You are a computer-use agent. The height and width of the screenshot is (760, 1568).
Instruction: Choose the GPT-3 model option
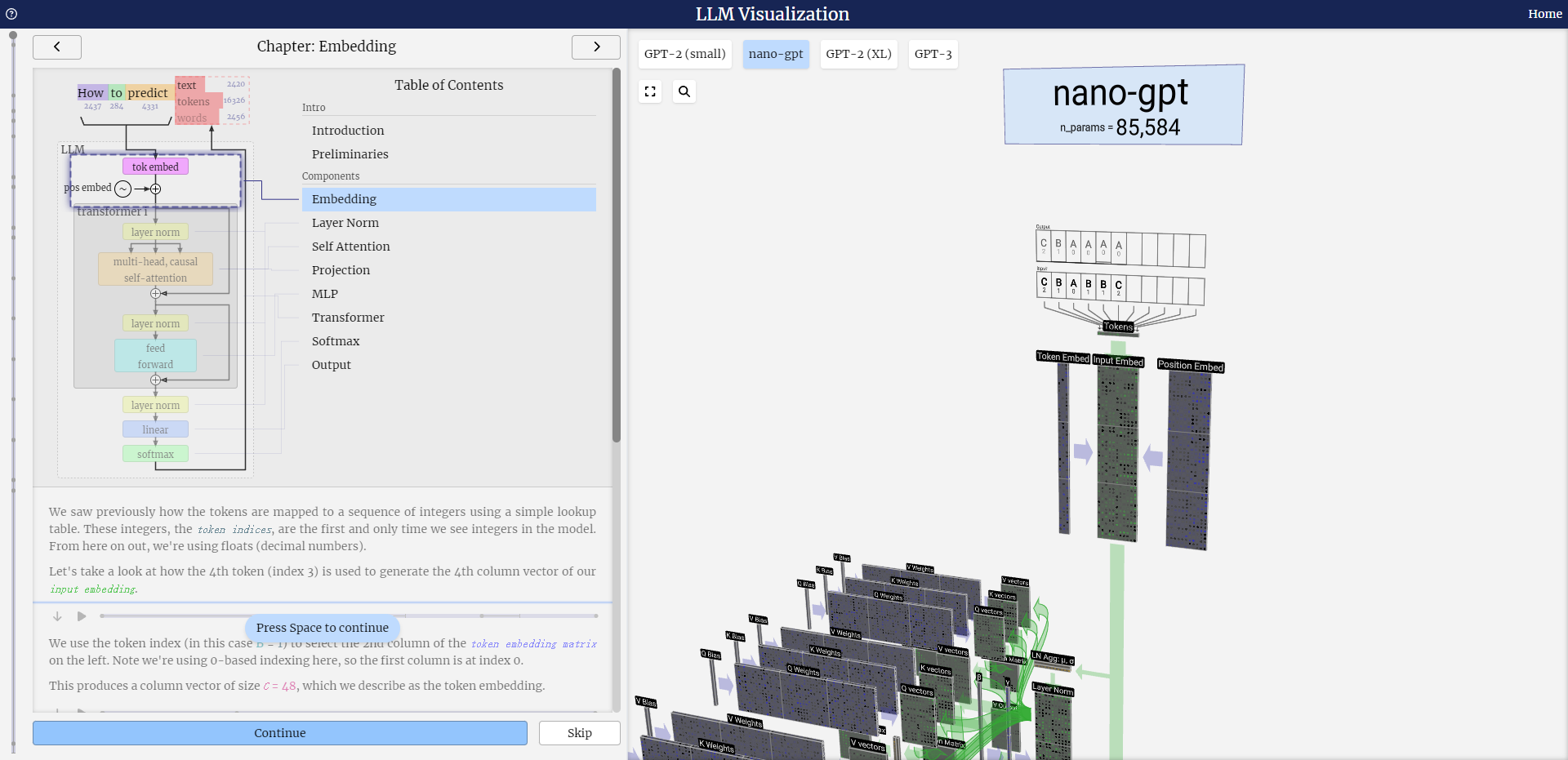coord(933,54)
